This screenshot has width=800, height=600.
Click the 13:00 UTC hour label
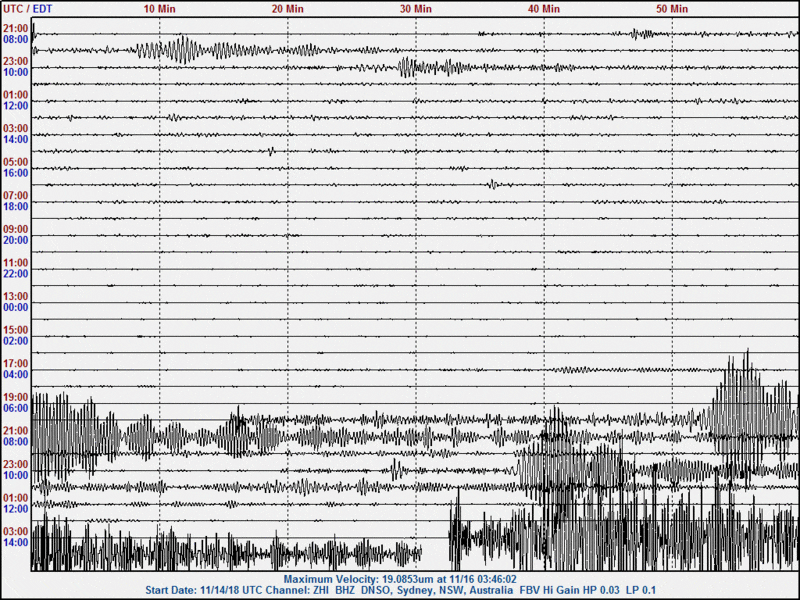click(14, 297)
